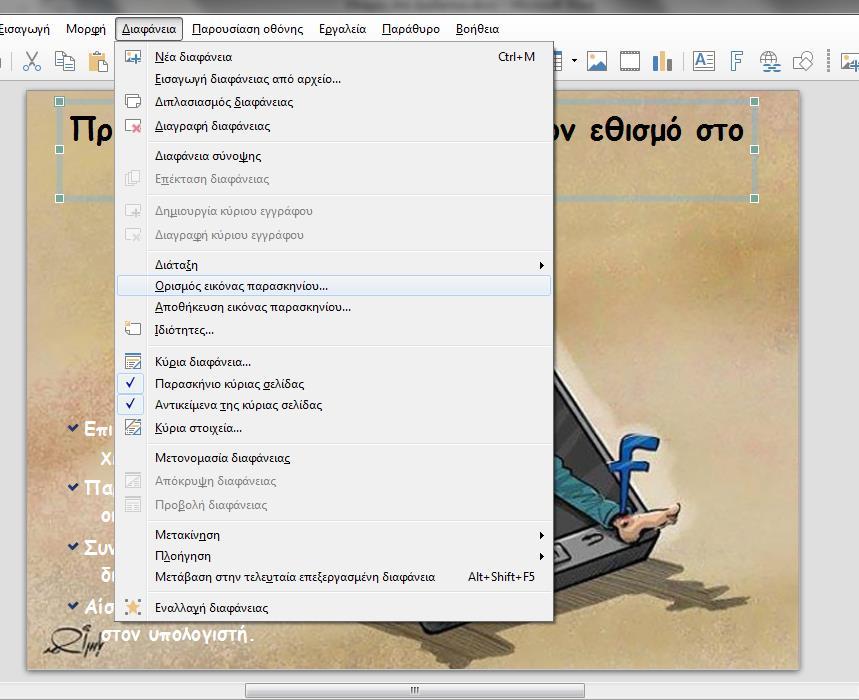Image resolution: width=859 pixels, height=700 pixels.
Task: Select Κύρια διαφάνεια menu entry
Action: [334, 362]
